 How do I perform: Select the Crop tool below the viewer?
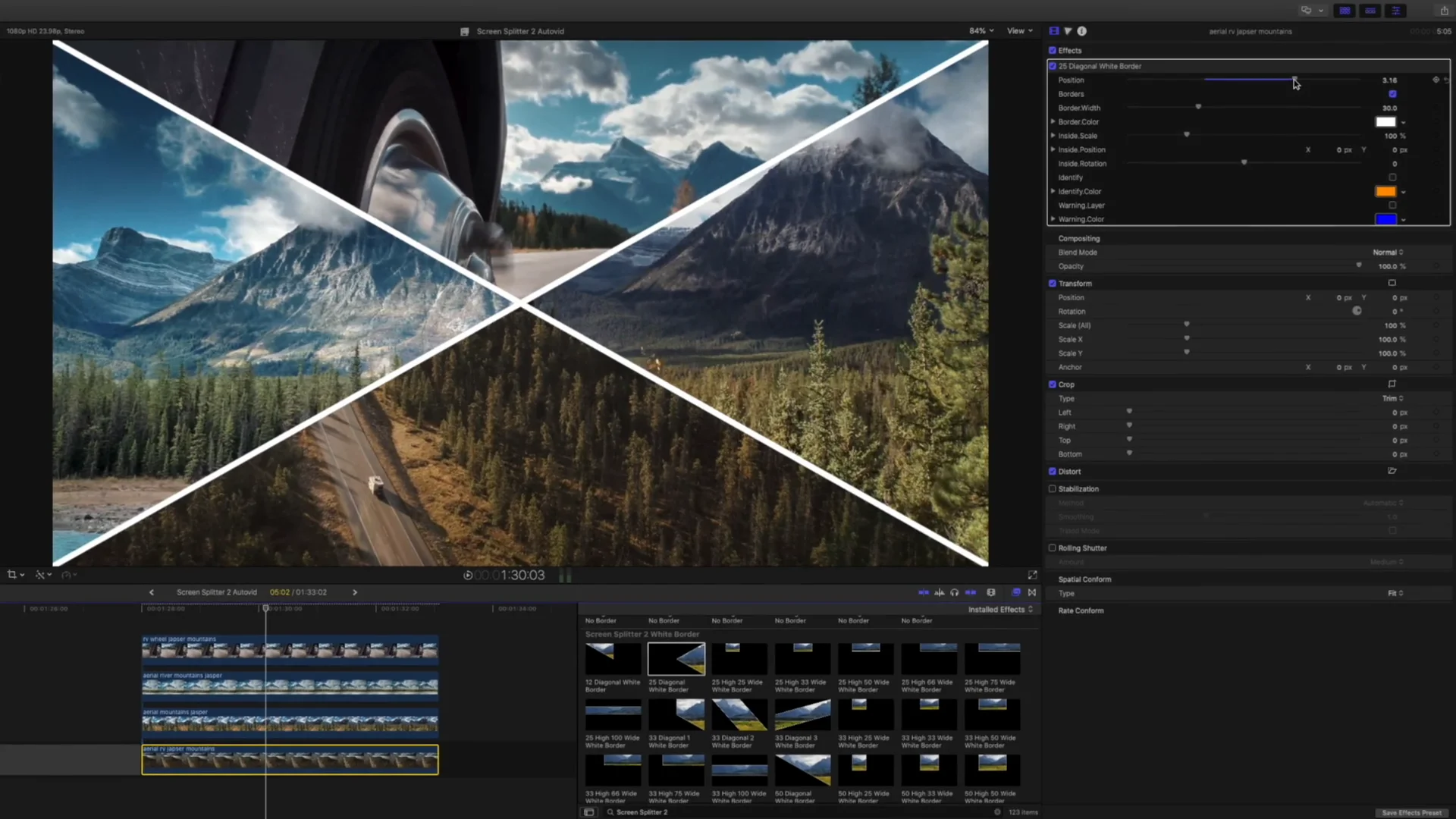tap(12, 574)
